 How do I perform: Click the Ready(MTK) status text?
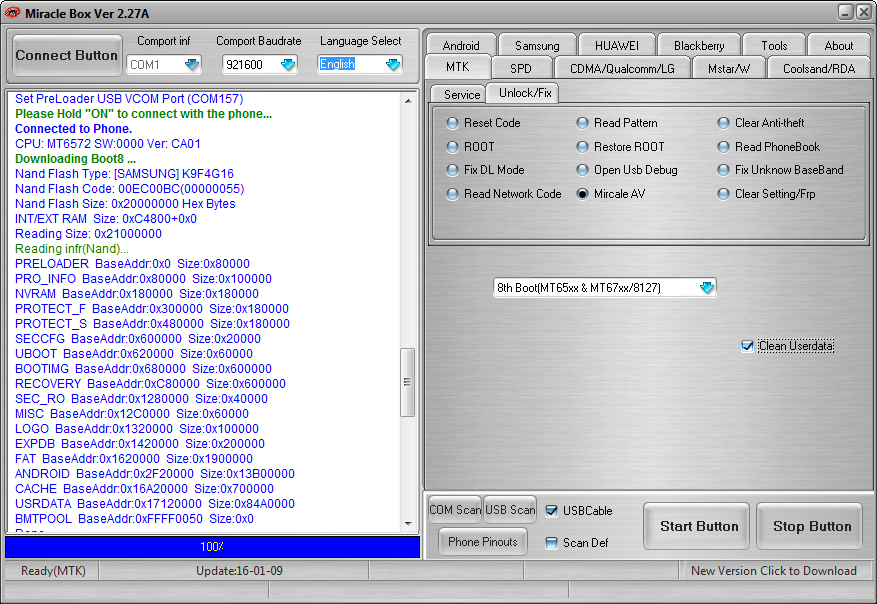pos(53,570)
